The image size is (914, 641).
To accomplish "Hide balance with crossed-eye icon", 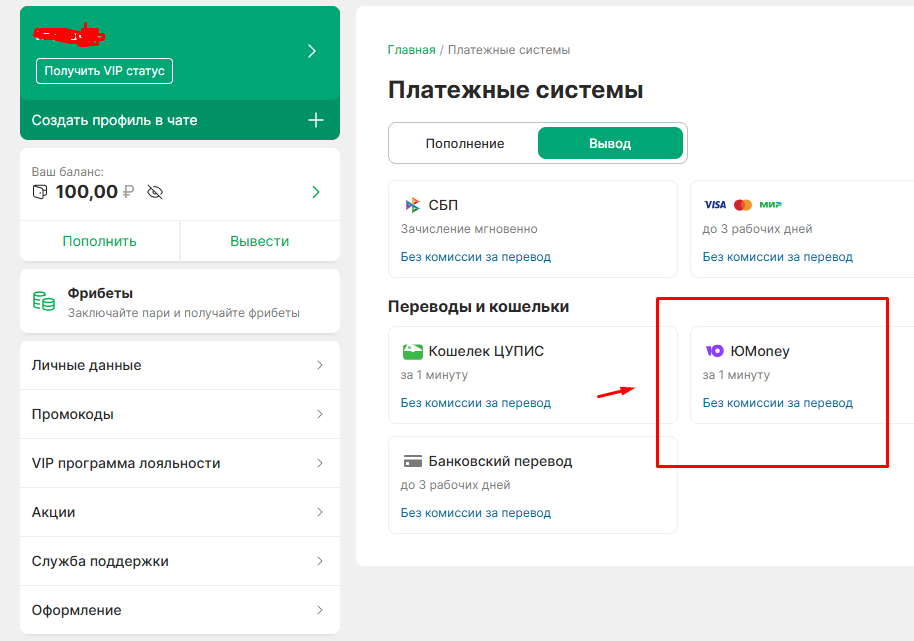I will click(x=155, y=192).
